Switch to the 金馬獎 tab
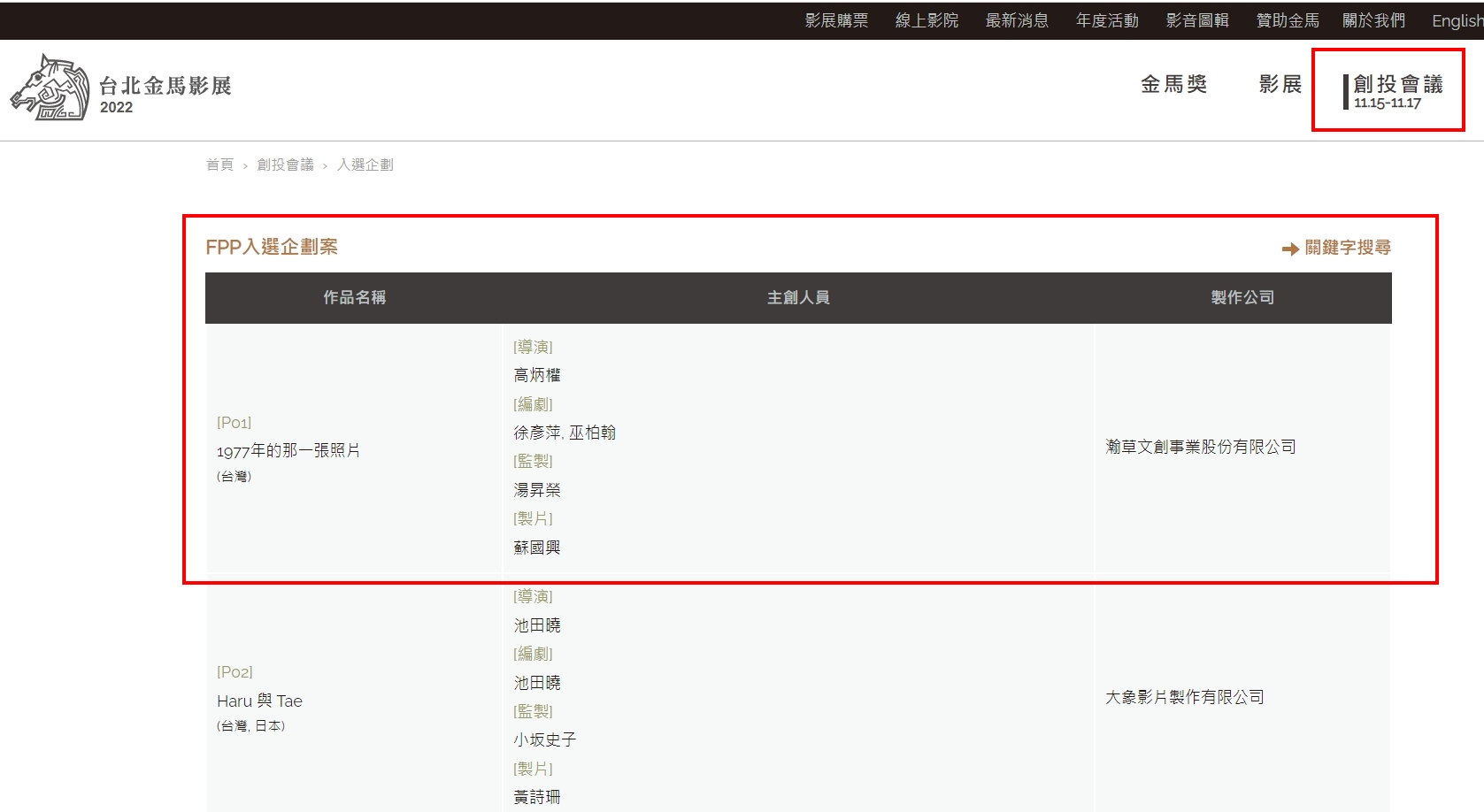 [1174, 84]
